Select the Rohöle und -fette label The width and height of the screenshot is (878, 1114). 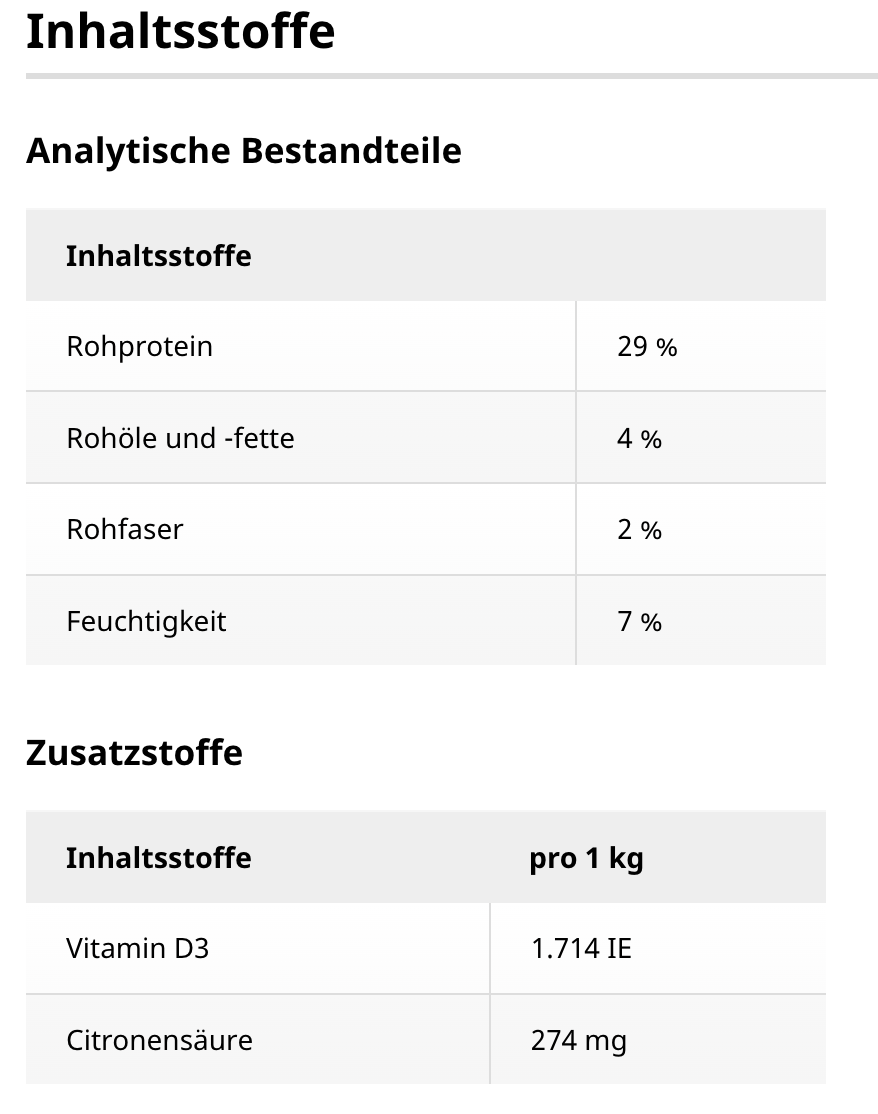180,438
